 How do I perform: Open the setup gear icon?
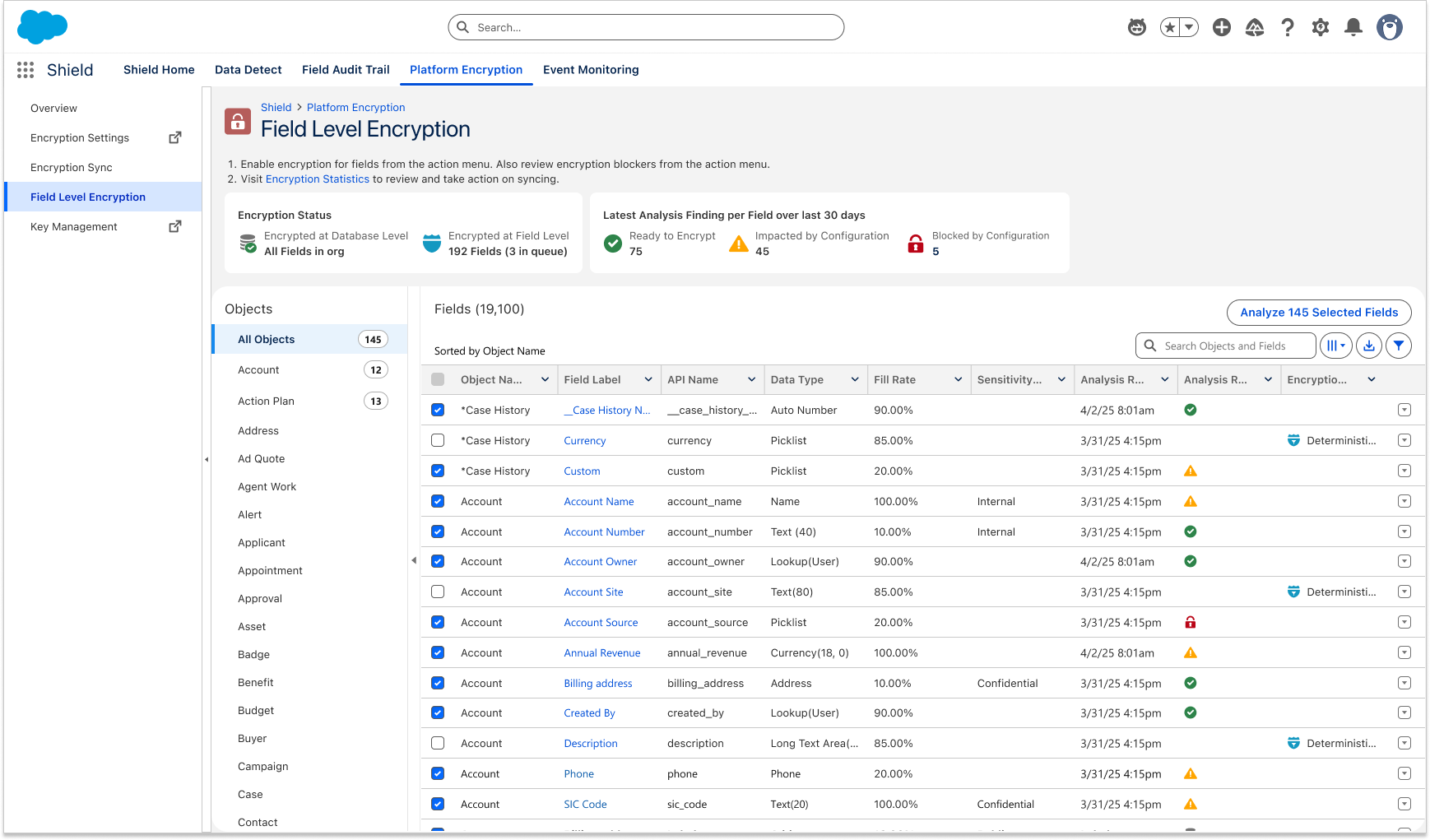pos(1321,27)
